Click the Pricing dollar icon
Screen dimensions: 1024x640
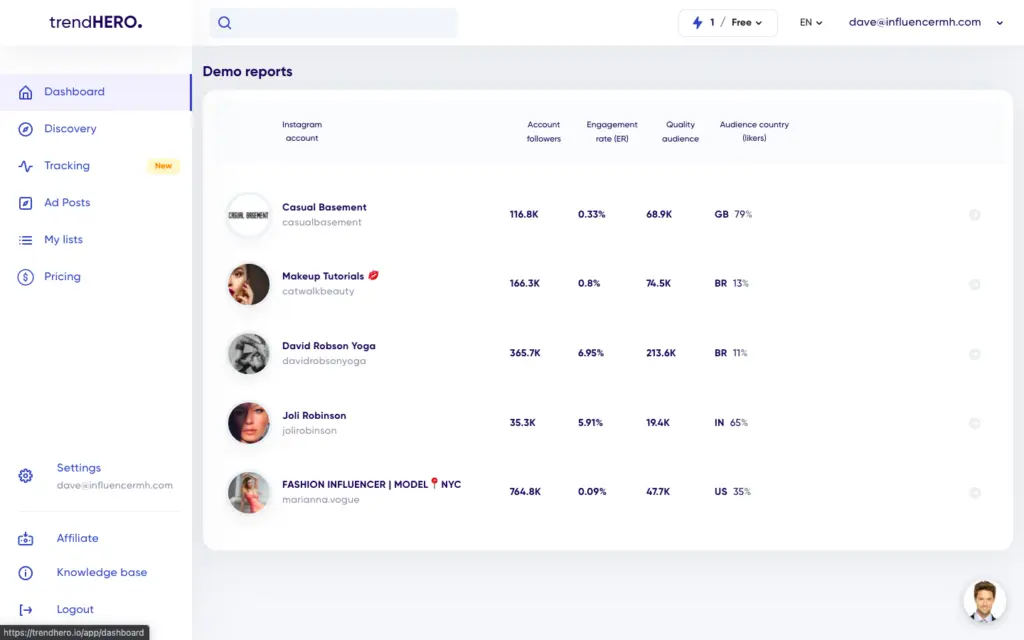point(26,277)
